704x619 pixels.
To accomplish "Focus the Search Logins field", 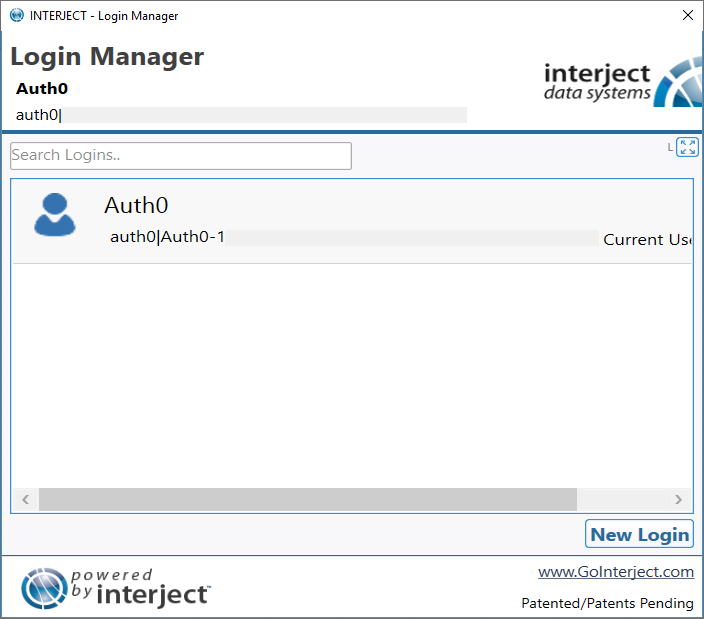I will click(181, 156).
